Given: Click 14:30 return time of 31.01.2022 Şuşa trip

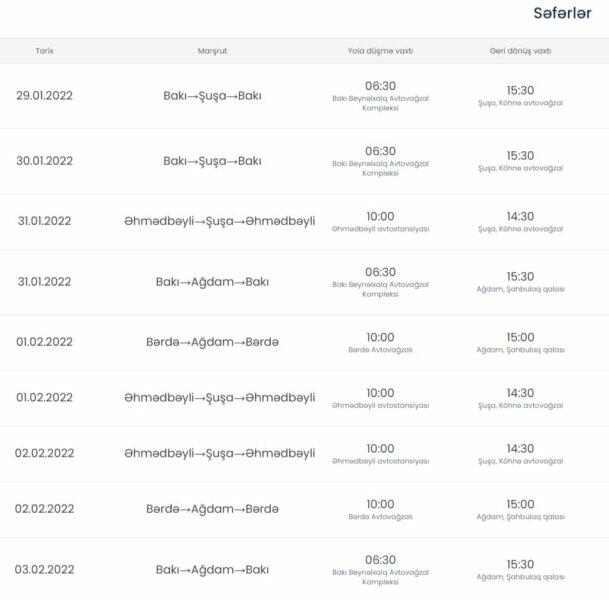Looking at the screenshot, I should 520,216.
